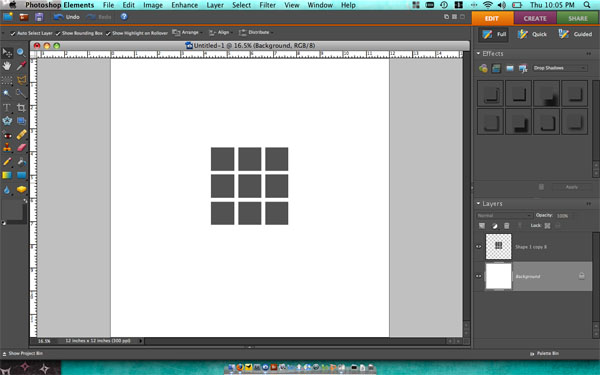The width and height of the screenshot is (600, 375).
Task: Click Show Project Bin
Action: [x=23, y=354]
